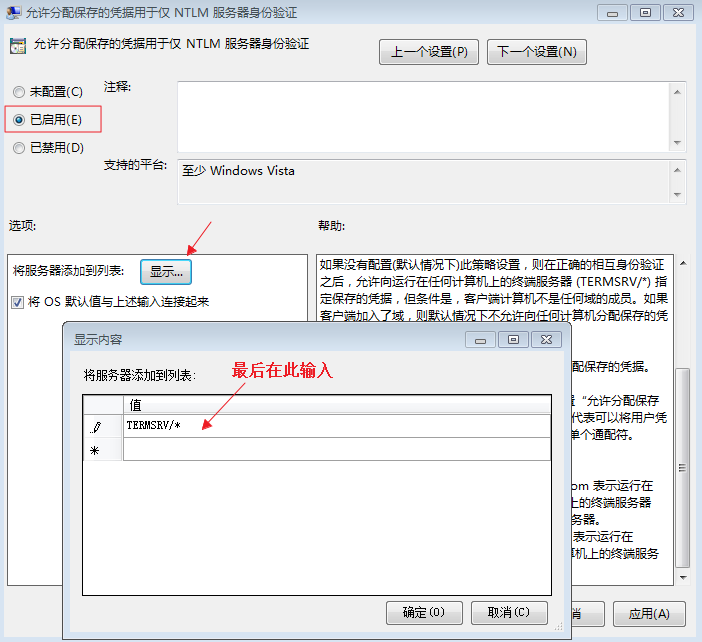Go to 上一个设置(P)

tap(428, 52)
